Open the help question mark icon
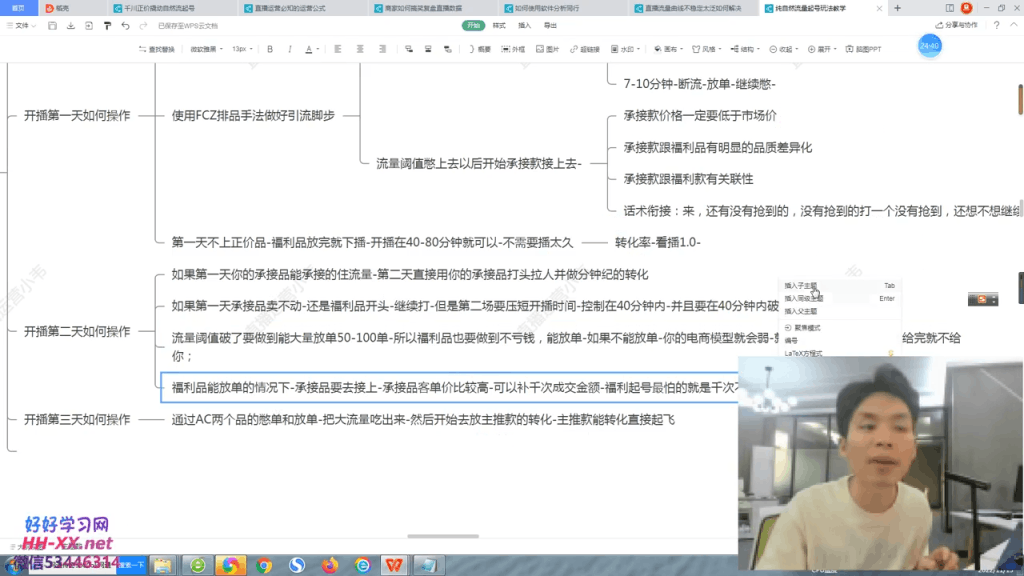This screenshot has width=1024, height=576. [997, 25]
